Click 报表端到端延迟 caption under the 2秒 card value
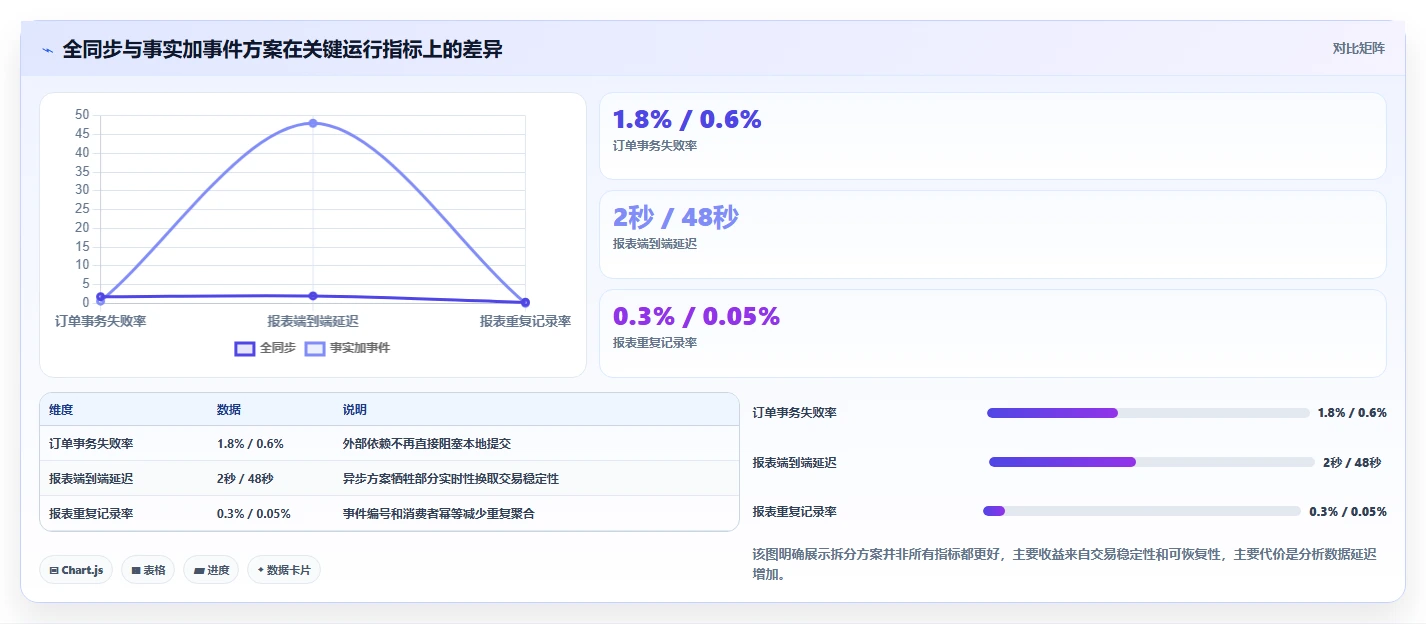This screenshot has height=624, width=1426. pos(655,244)
